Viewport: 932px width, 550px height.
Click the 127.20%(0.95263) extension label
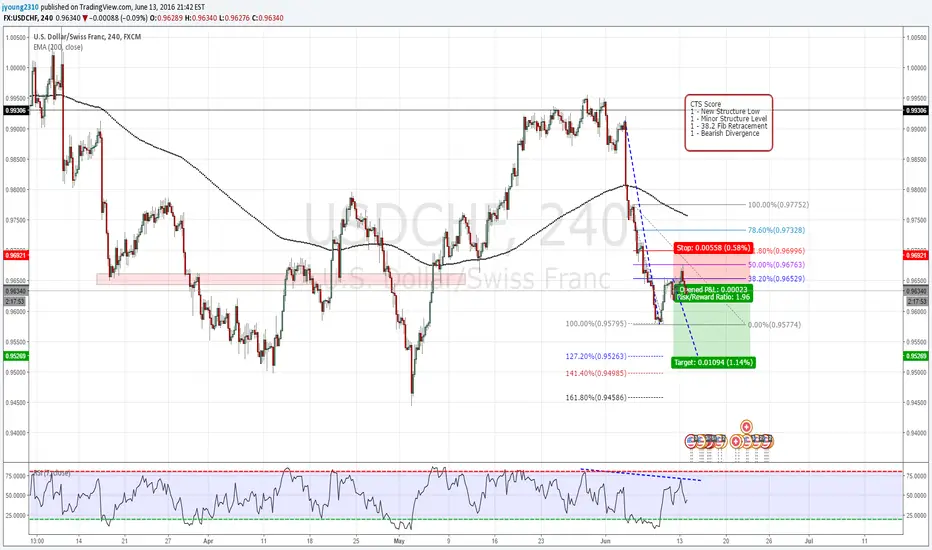click(596, 357)
